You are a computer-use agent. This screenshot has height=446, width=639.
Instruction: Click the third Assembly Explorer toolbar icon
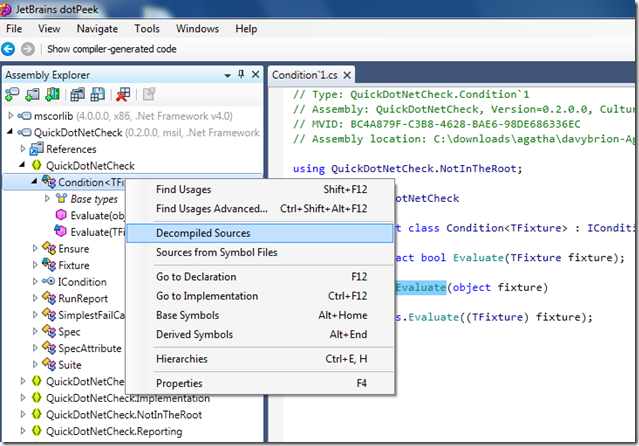(53, 94)
